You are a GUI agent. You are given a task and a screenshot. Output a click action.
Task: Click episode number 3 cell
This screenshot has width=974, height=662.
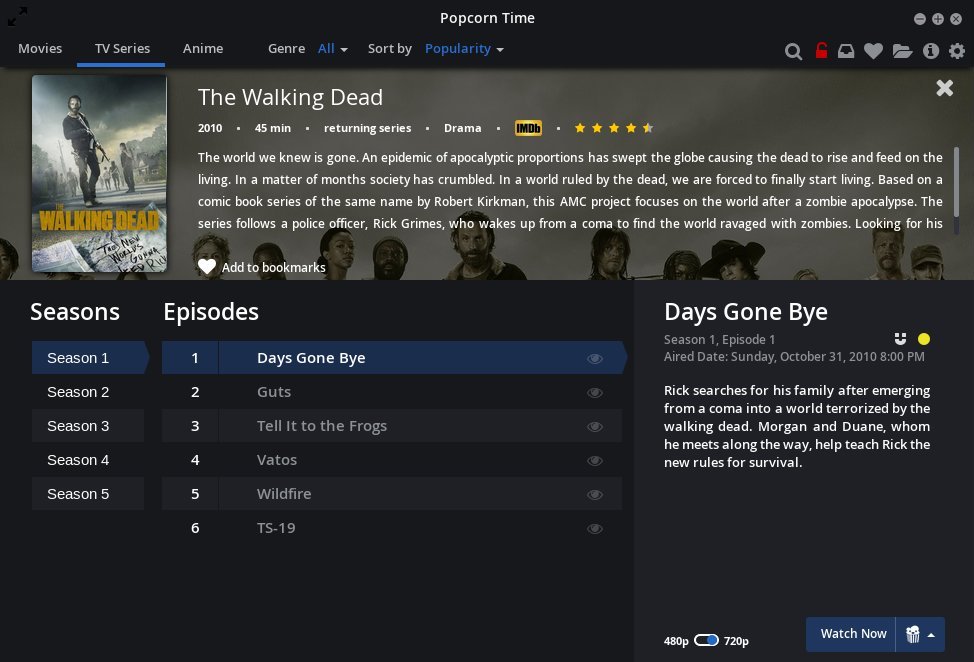click(190, 426)
